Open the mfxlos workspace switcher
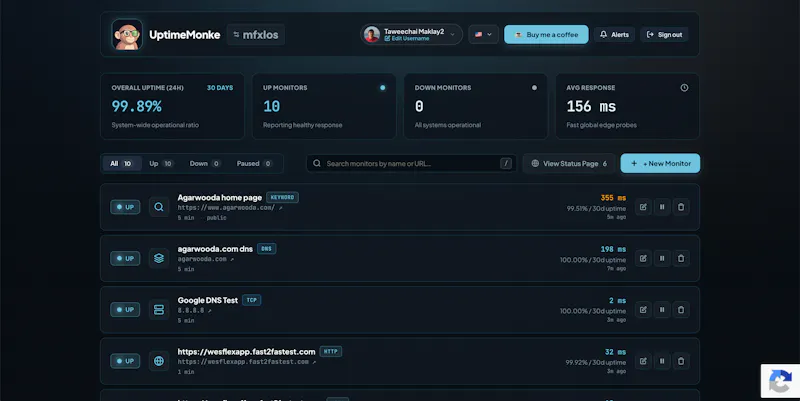 pyautogui.click(x=256, y=35)
